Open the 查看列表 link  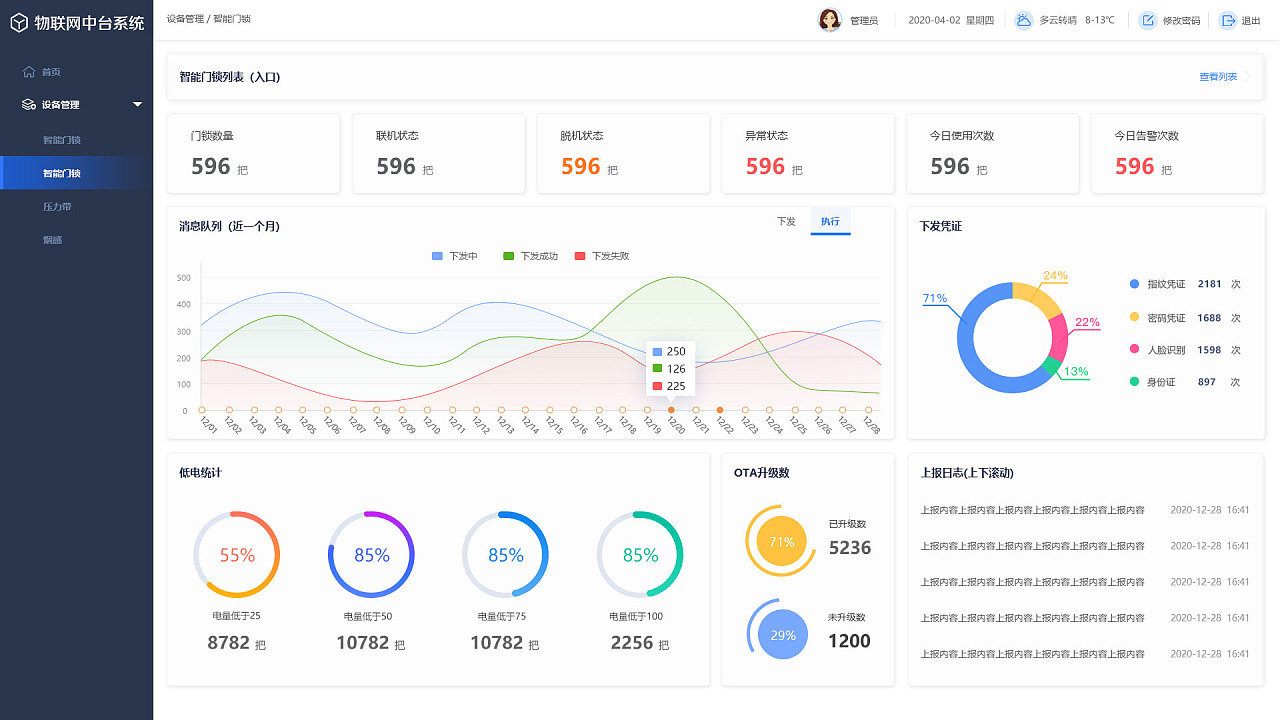[x=1218, y=77]
